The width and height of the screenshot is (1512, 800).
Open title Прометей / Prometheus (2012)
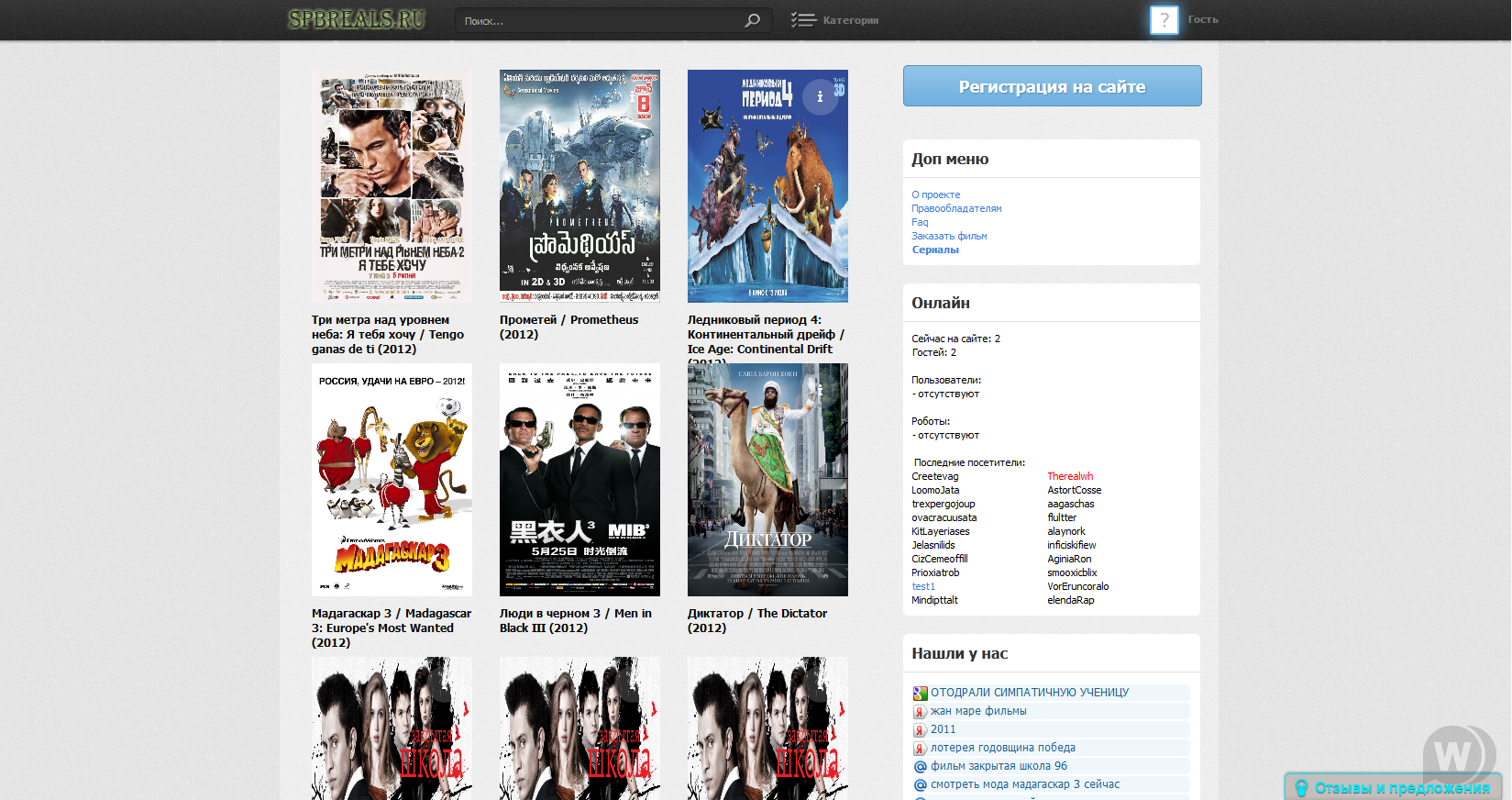[x=568, y=328]
